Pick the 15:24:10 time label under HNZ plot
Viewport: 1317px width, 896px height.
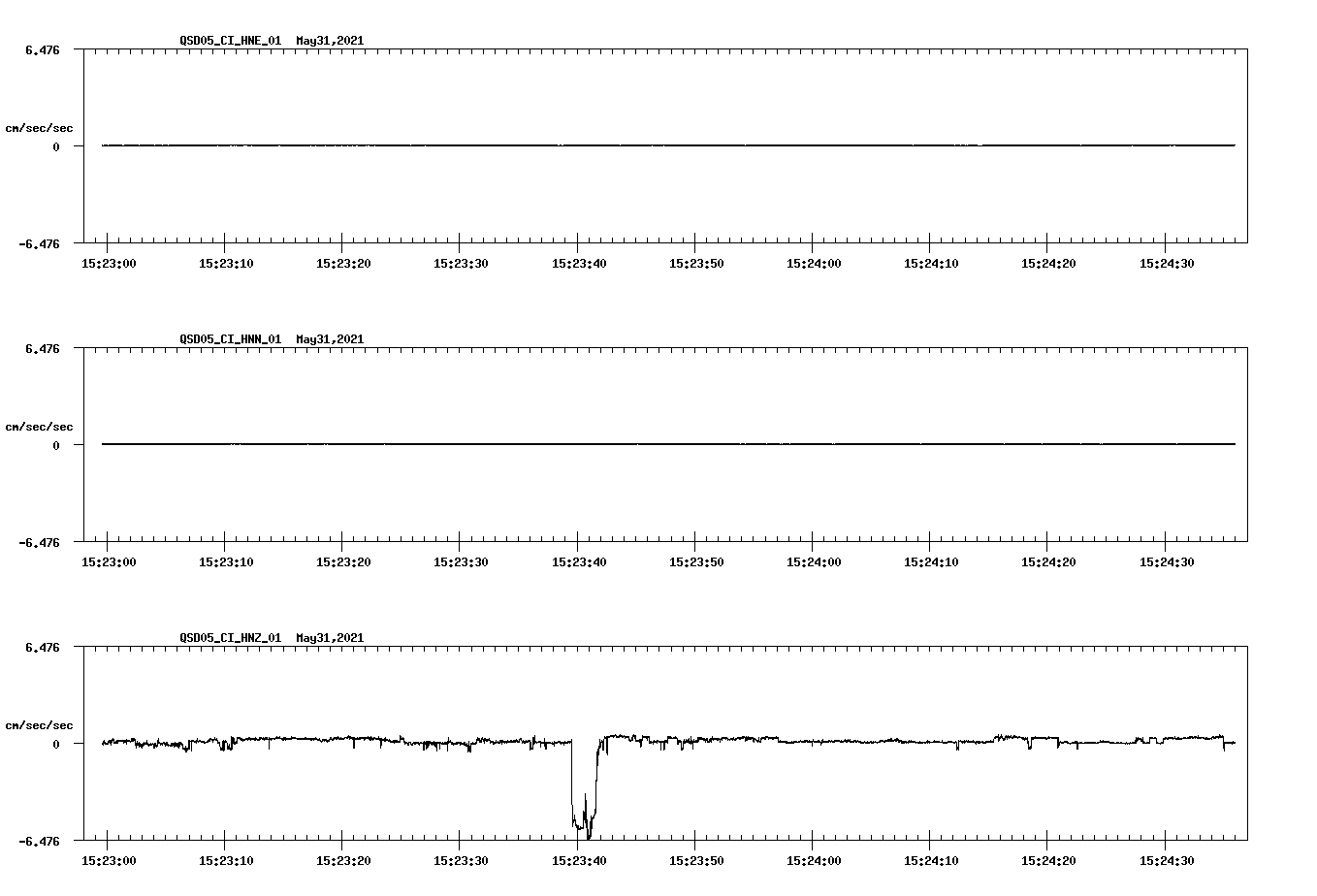[x=930, y=860]
